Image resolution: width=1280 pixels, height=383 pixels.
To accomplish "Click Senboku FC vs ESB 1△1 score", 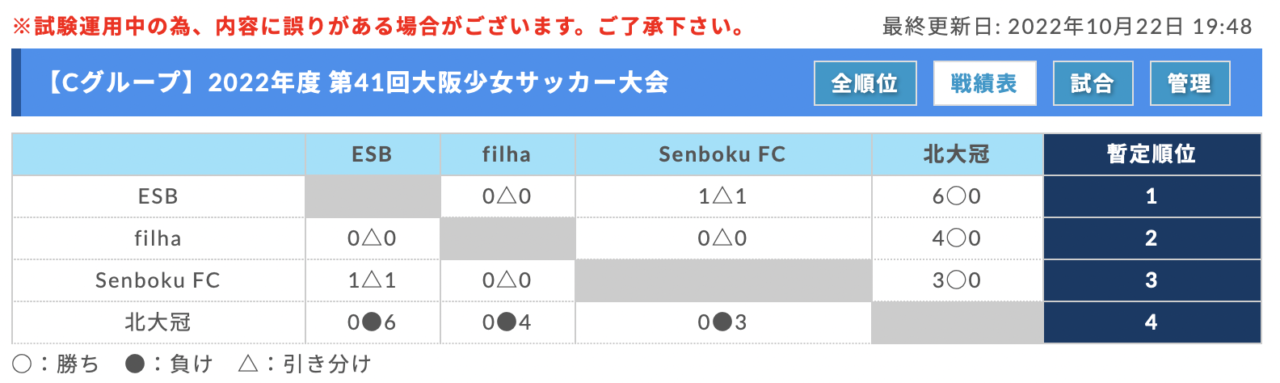I will point(372,281).
